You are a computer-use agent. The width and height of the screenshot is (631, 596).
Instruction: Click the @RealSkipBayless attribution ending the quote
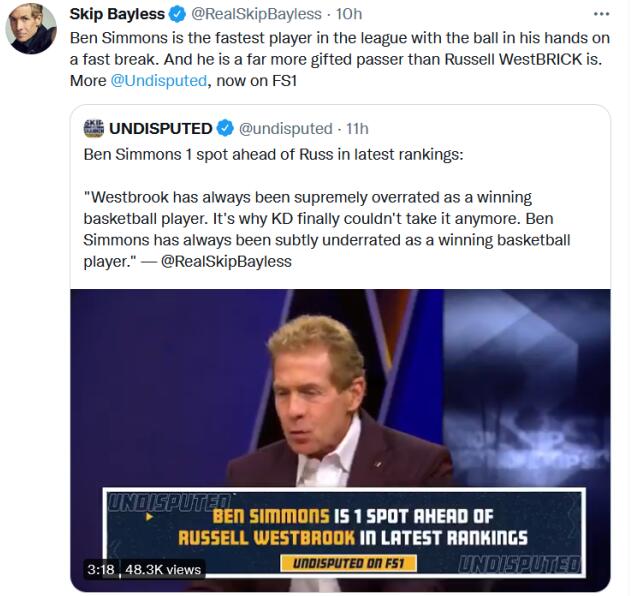226,261
